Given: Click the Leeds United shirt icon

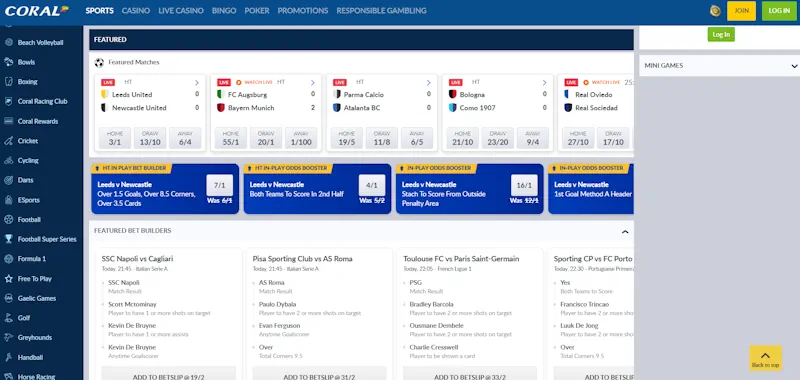Looking at the screenshot, I should [105, 94].
